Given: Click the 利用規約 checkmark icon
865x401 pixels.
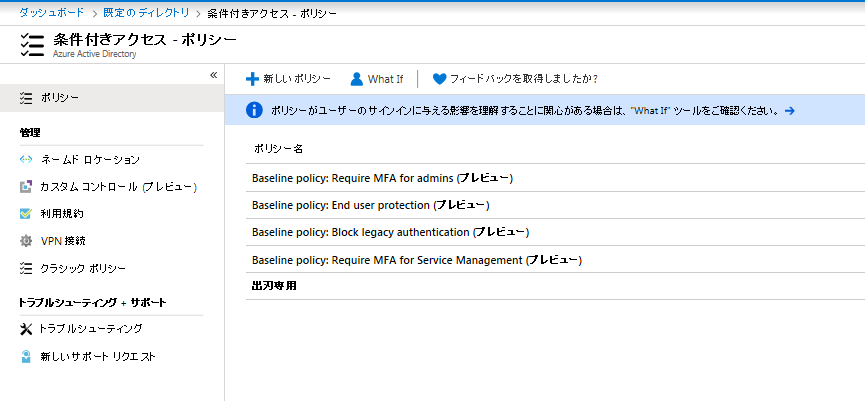Looking at the screenshot, I should point(25,214).
